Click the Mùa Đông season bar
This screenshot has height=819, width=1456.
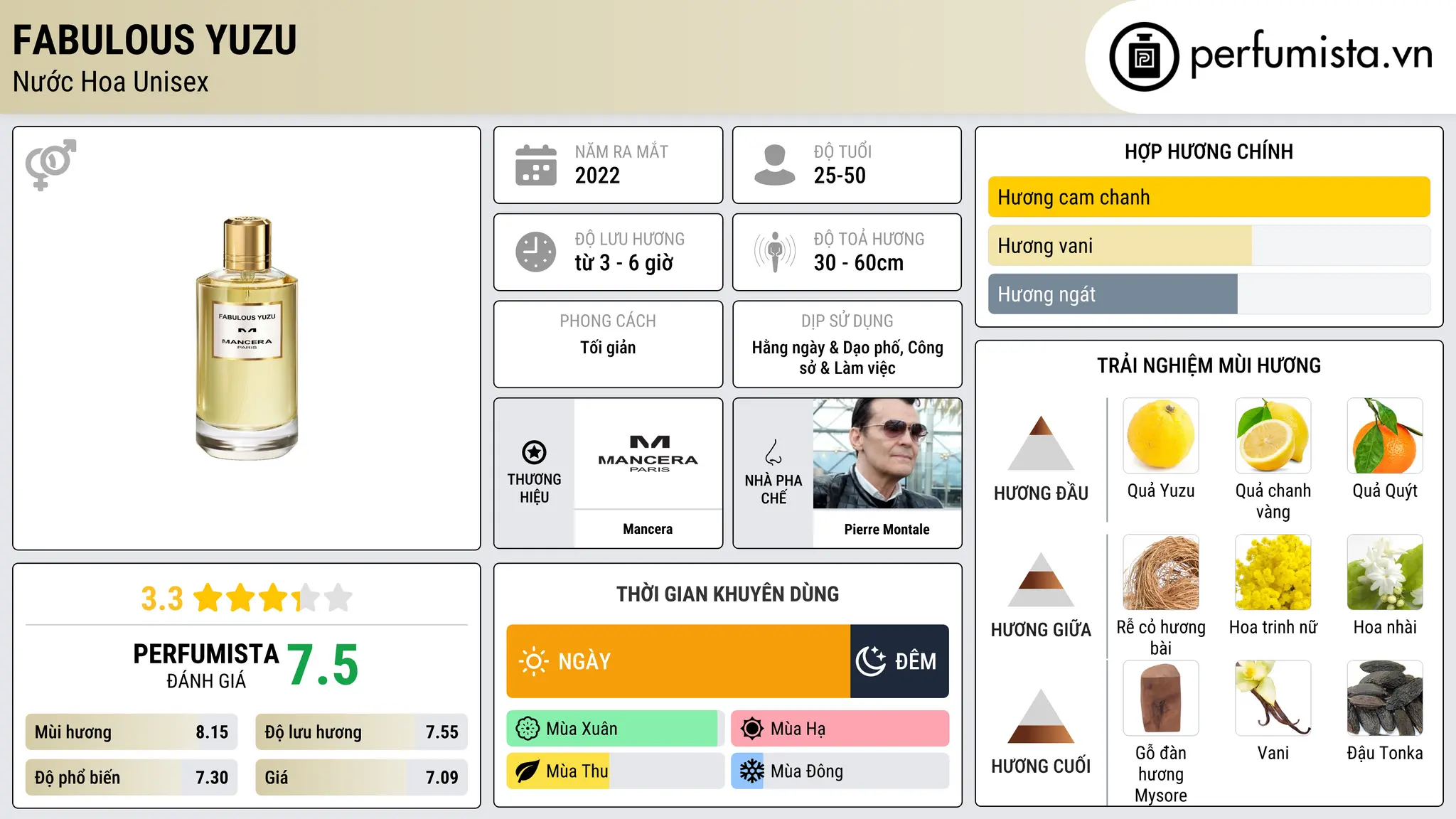(840, 771)
